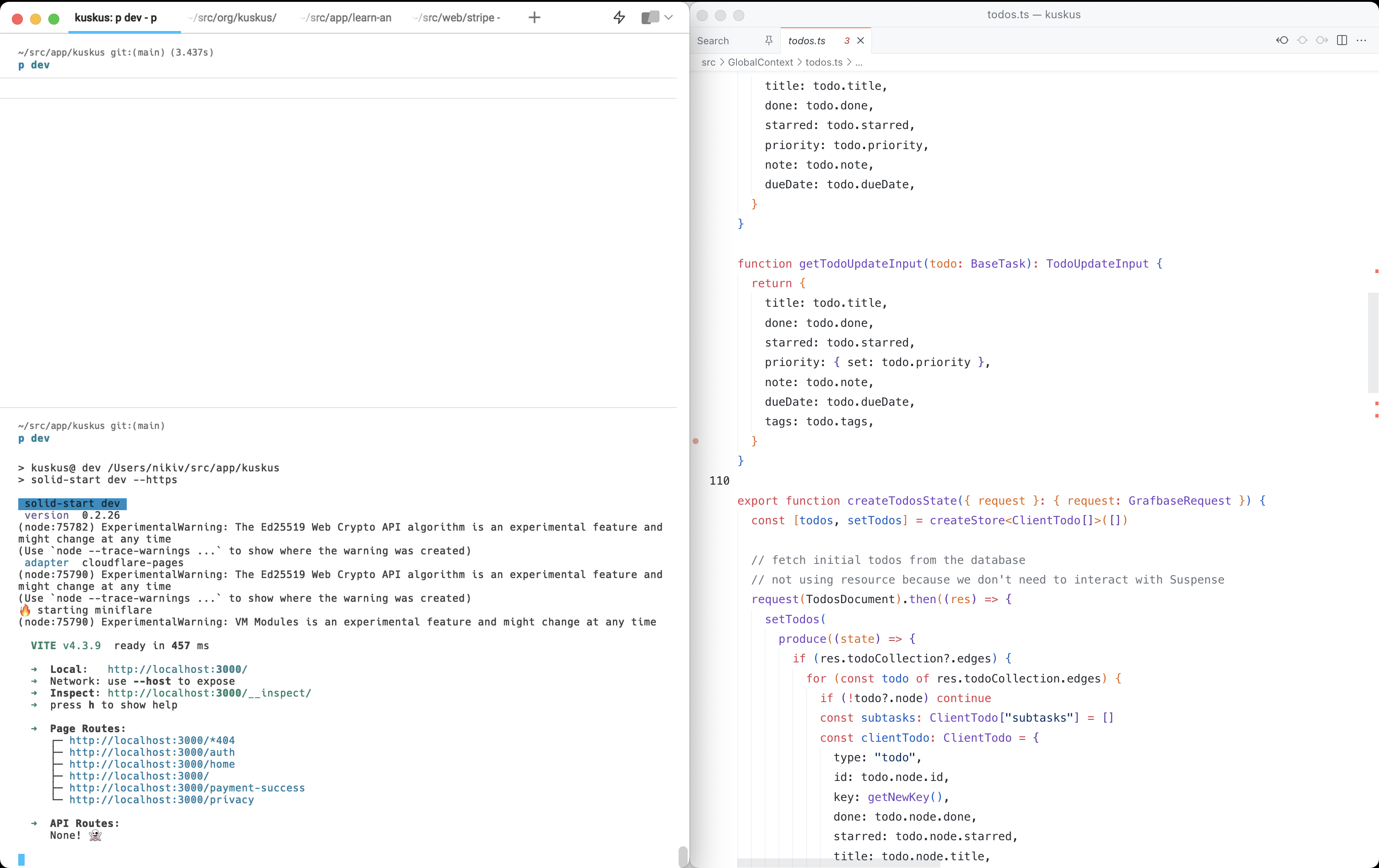
Task: Open the http://localhost:3000/auth link
Action: pos(152,752)
